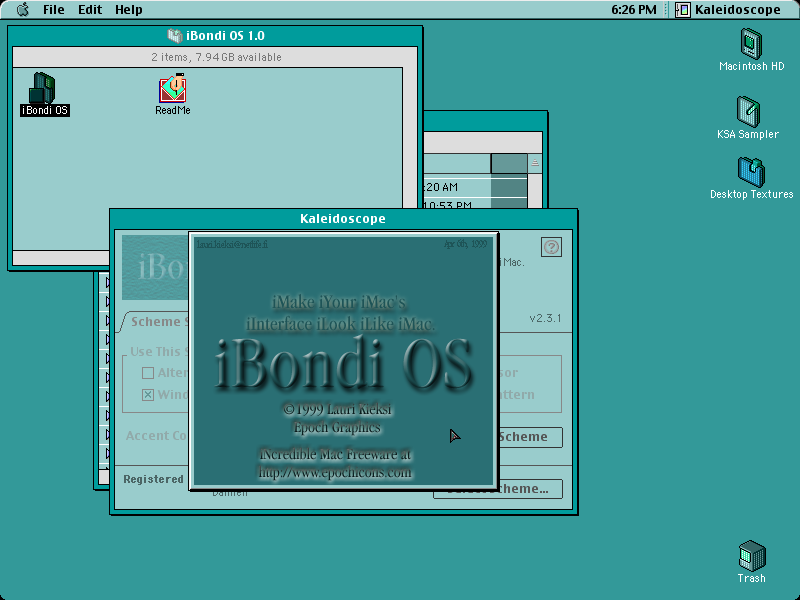800x600 pixels.
Task: Click the question mark help button in Kaleidoscope
Action: click(551, 247)
